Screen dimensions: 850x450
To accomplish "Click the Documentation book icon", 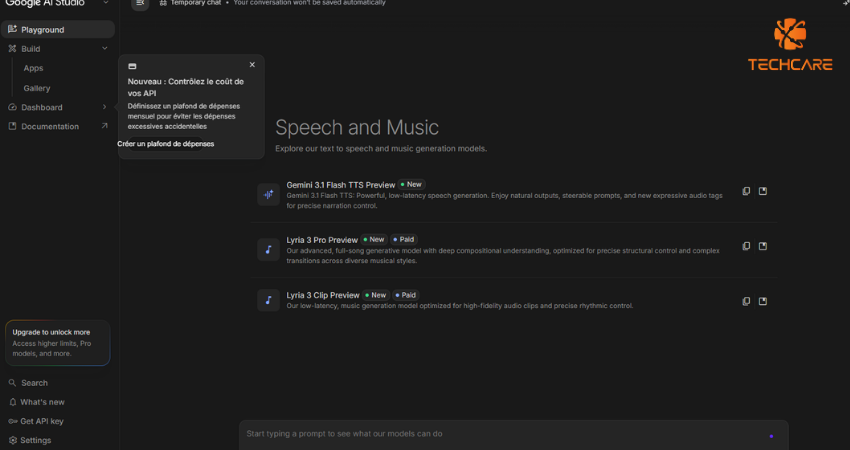I will [12, 126].
